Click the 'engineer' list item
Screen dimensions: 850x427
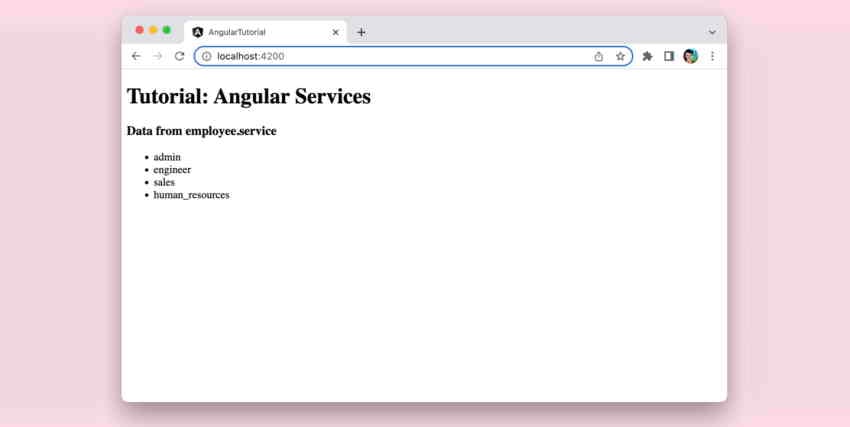click(x=172, y=170)
